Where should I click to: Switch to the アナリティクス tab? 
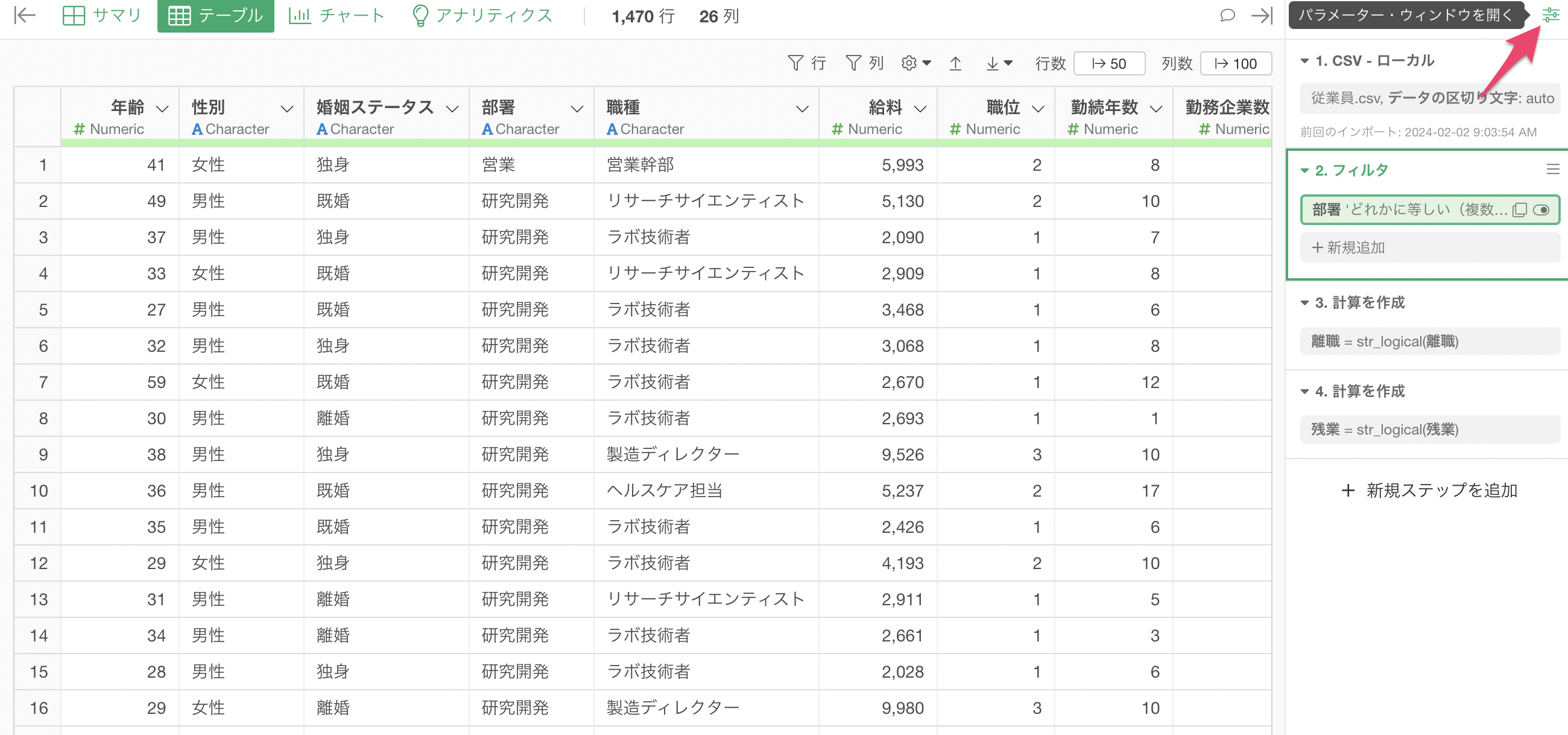[x=481, y=15]
